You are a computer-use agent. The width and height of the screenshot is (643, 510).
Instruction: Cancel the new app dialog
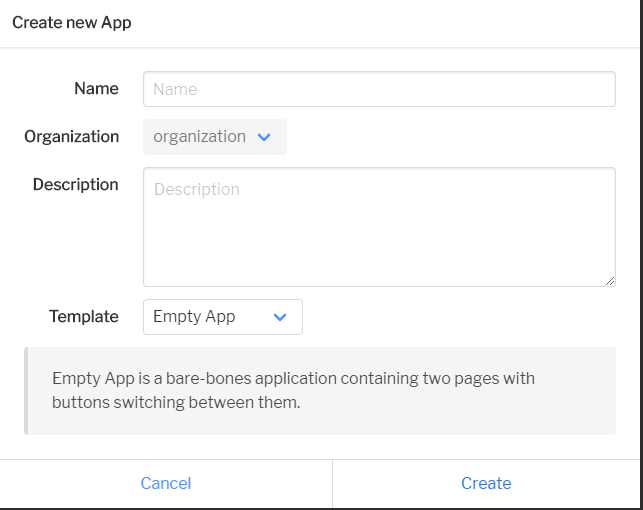pos(166,483)
